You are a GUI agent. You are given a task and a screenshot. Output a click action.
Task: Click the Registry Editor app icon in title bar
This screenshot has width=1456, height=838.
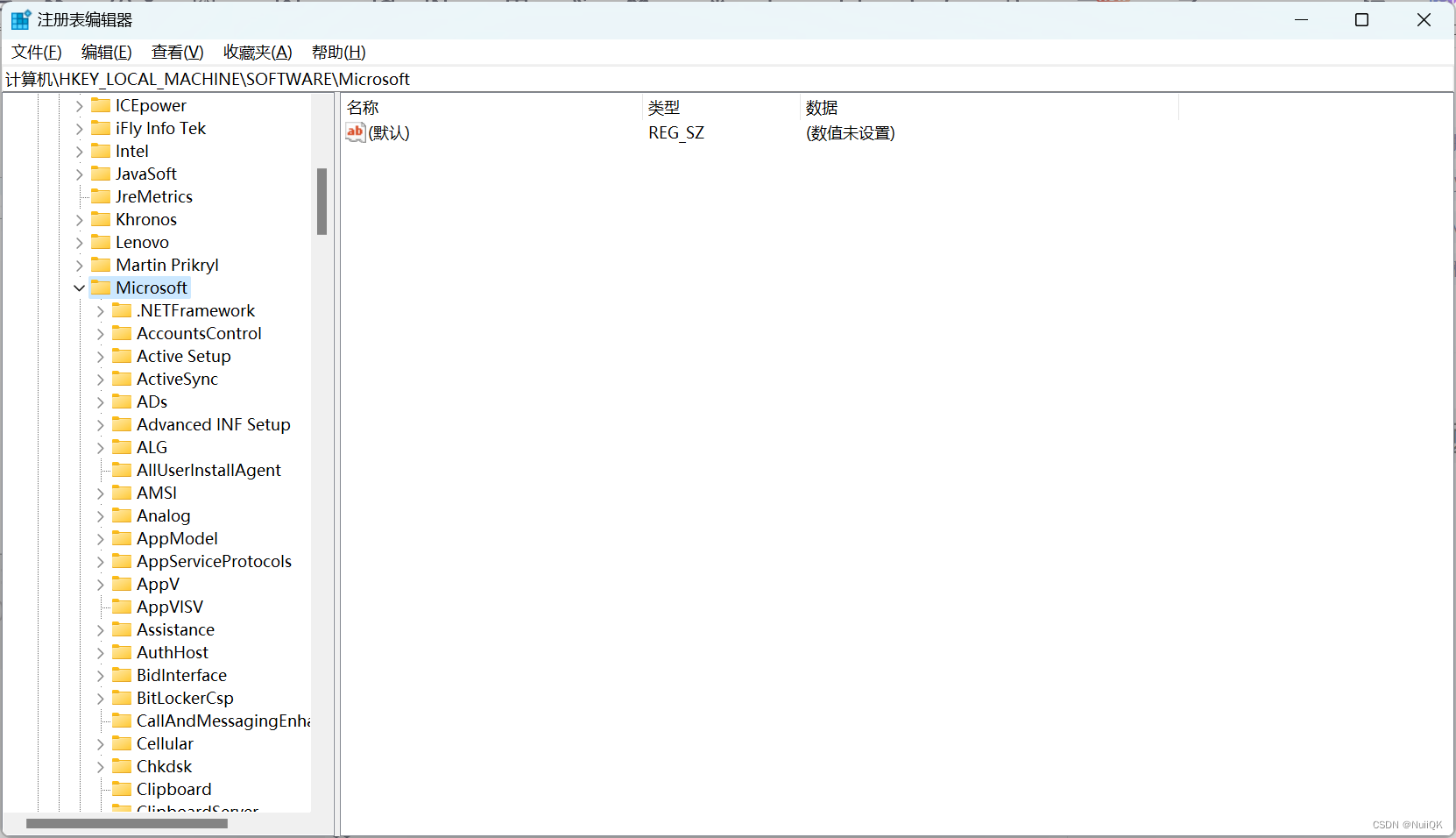21,19
